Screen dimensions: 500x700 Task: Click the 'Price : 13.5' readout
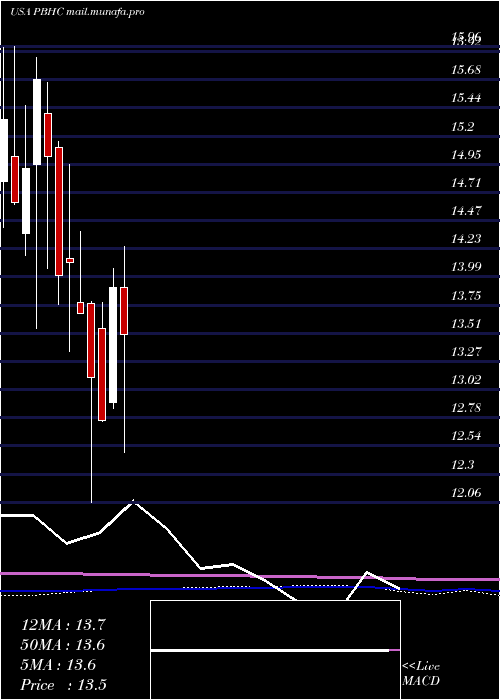[63, 685]
